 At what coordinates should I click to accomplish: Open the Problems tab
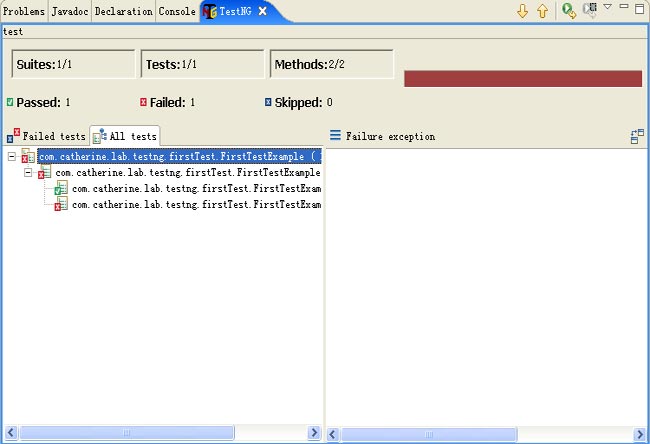click(x=24, y=12)
